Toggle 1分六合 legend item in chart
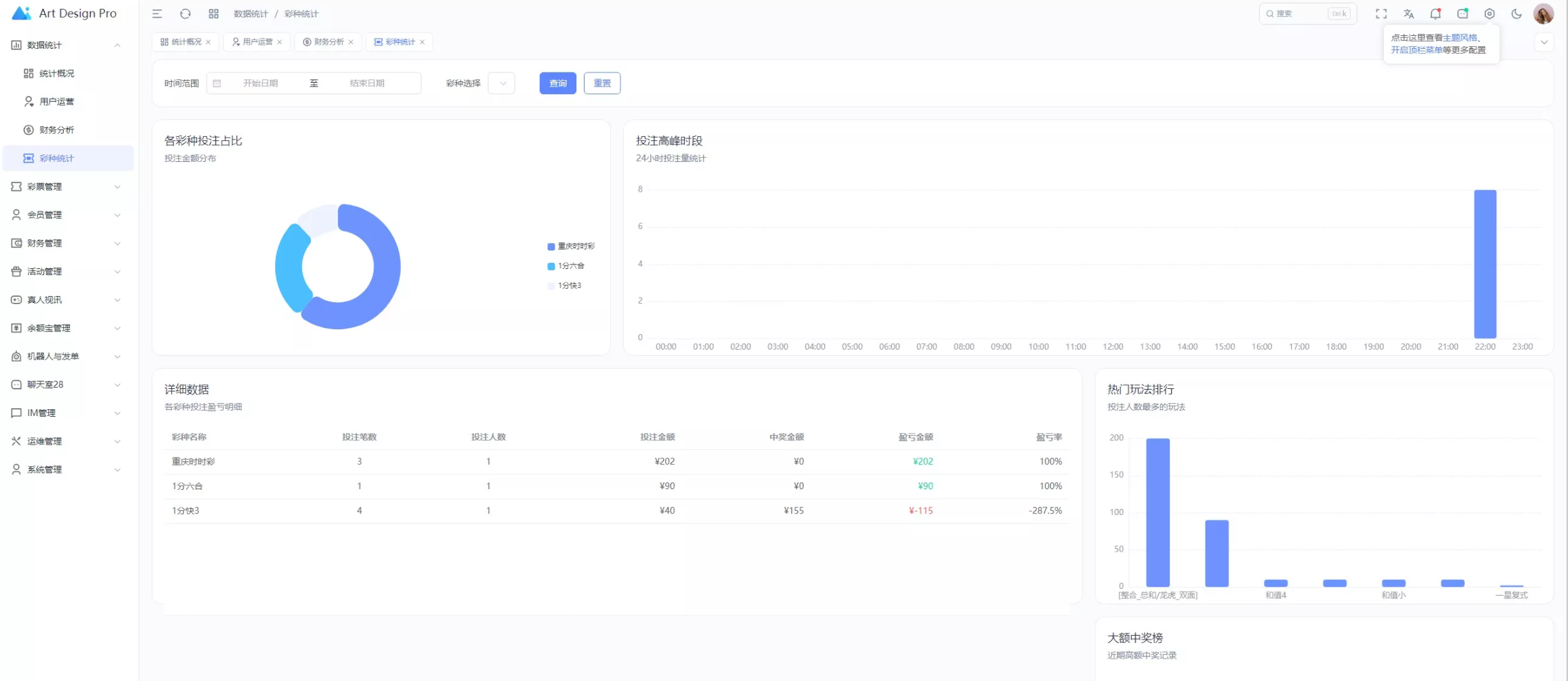Image resolution: width=1568 pixels, height=681 pixels. click(x=566, y=266)
